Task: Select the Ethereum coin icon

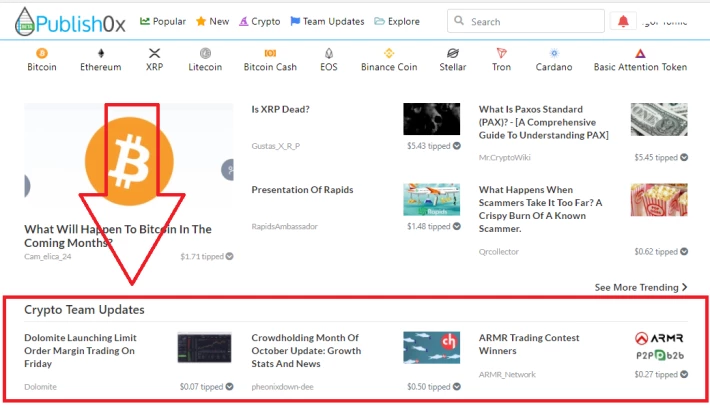Action: (101, 53)
